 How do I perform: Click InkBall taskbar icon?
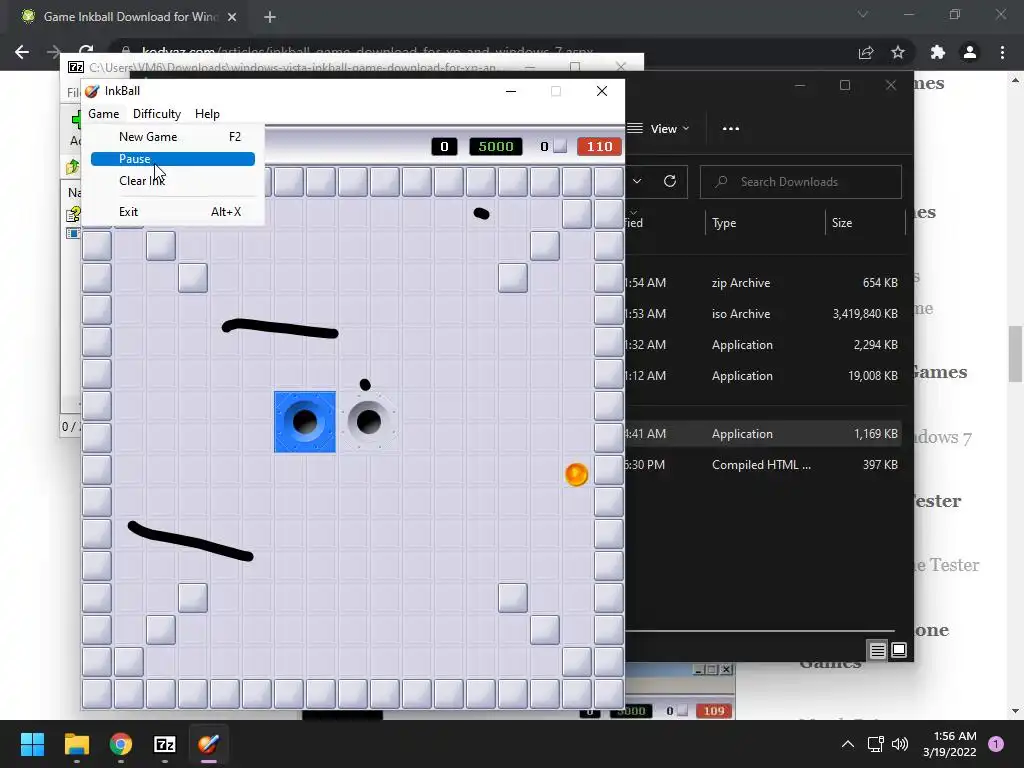(208, 744)
